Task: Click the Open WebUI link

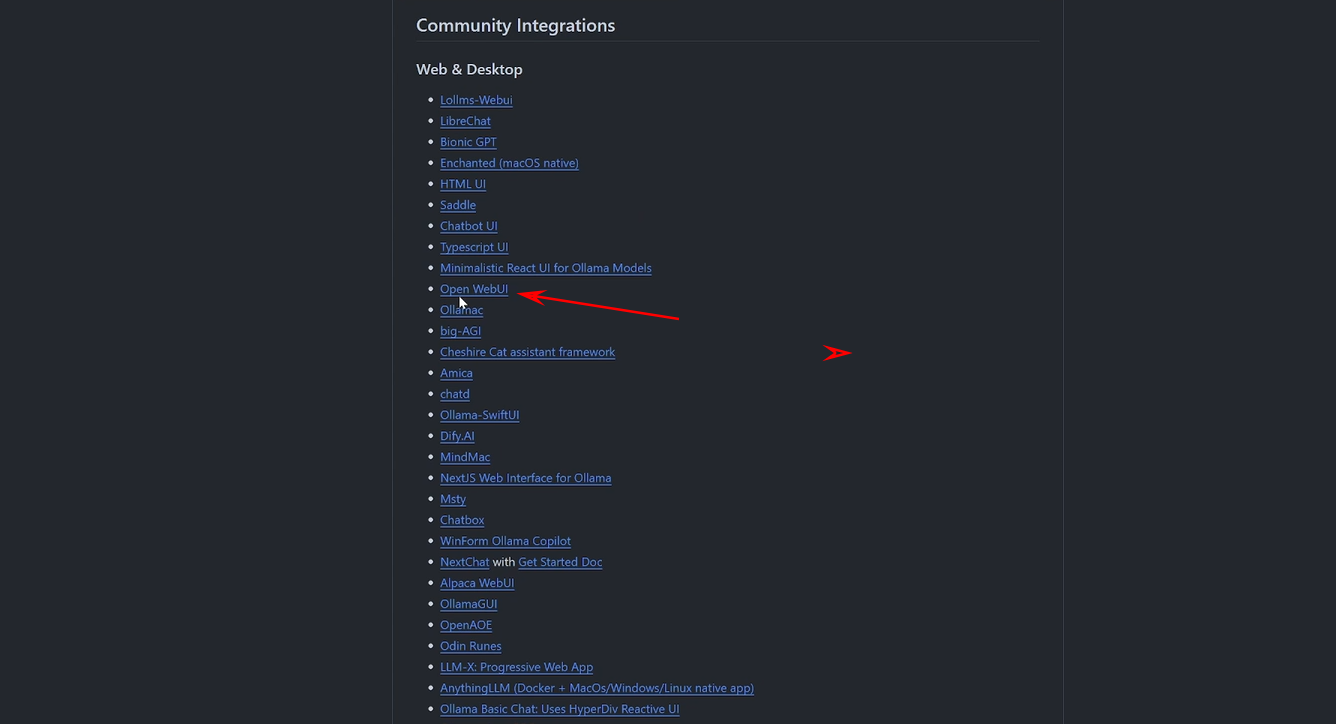Action: (x=474, y=289)
